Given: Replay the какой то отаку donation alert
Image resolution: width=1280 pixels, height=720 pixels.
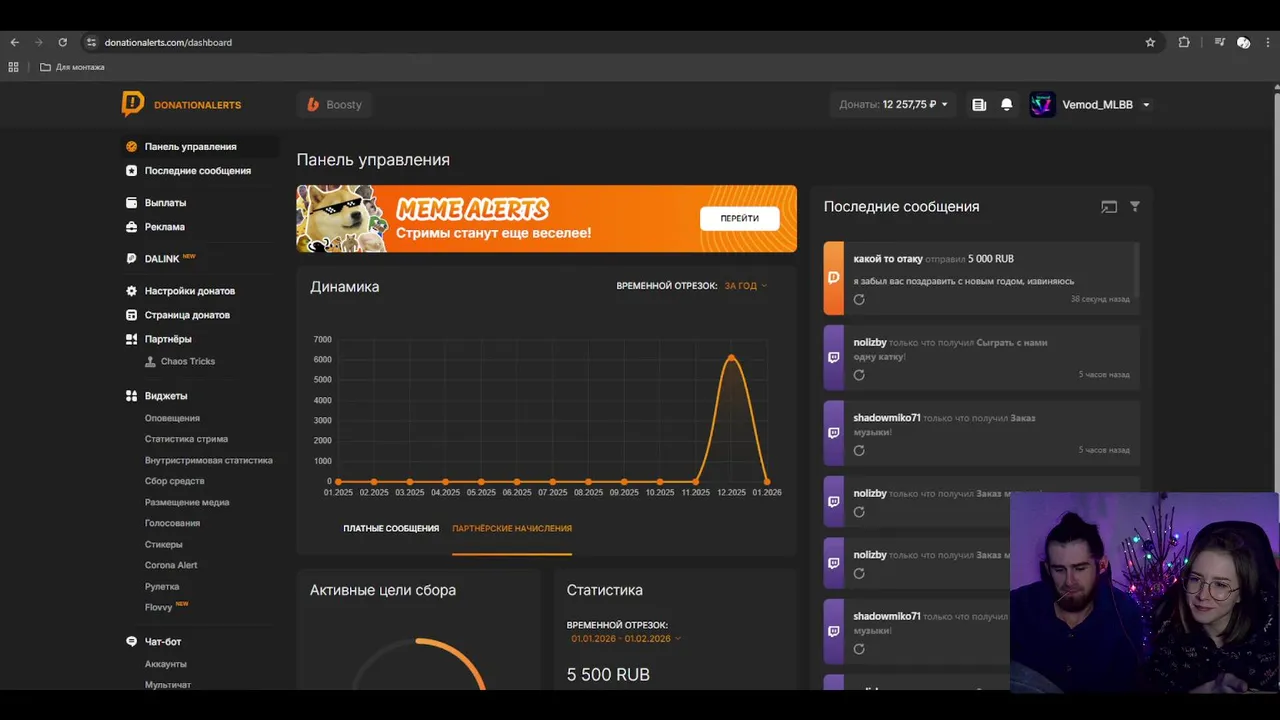Looking at the screenshot, I should tap(859, 299).
